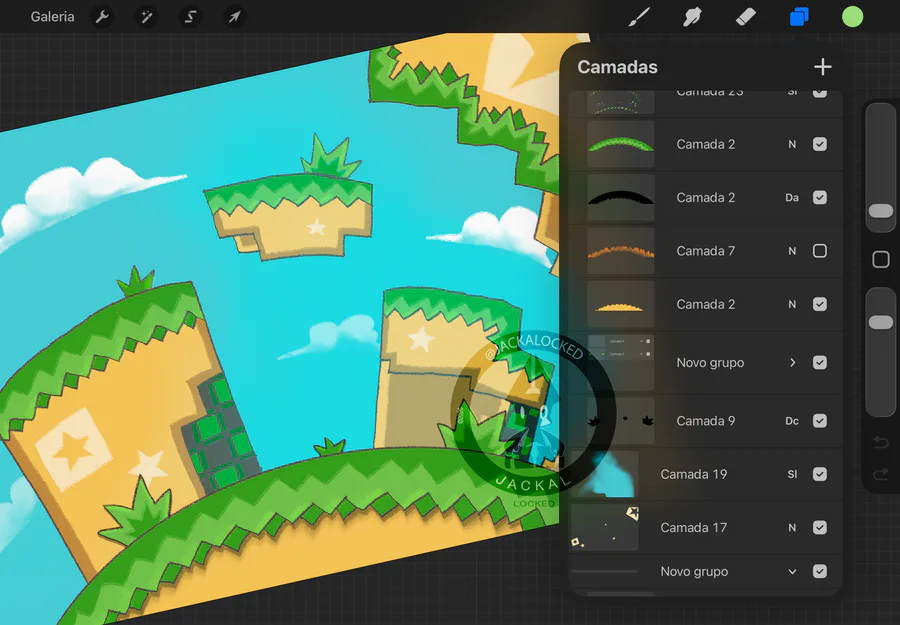
Task: Select the green arc layer thumbnail
Action: click(620, 144)
